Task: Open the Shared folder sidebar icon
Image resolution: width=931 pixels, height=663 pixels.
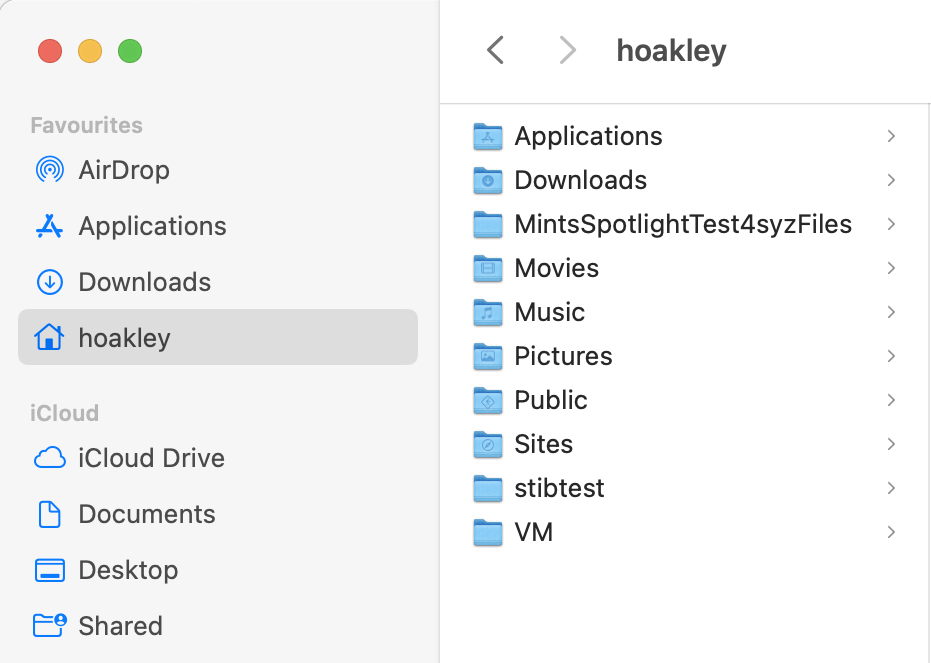Action: tap(49, 626)
